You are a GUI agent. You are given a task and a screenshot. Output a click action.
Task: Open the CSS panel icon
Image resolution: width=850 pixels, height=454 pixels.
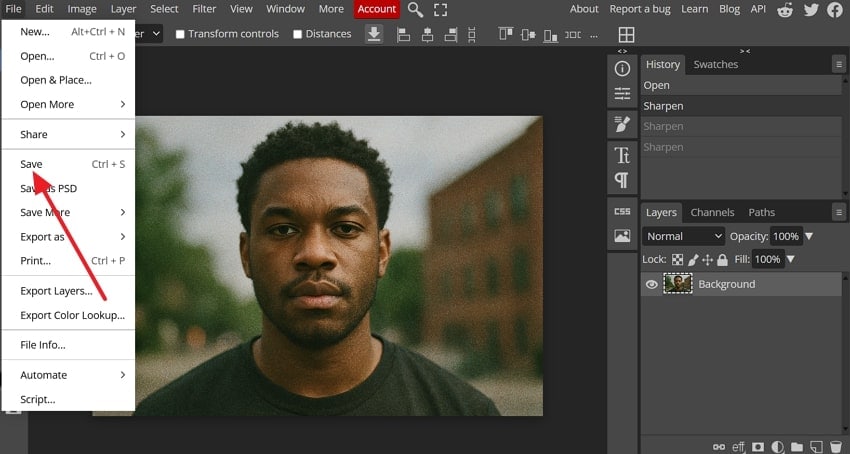coord(622,212)
